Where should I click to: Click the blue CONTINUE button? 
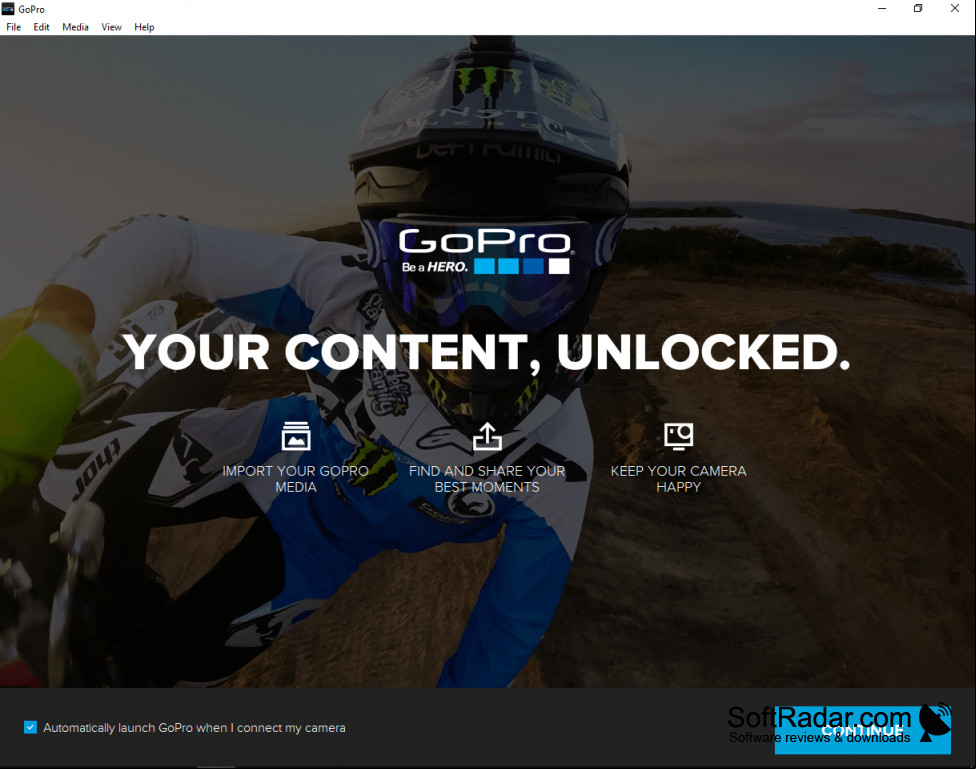(863, 730)
